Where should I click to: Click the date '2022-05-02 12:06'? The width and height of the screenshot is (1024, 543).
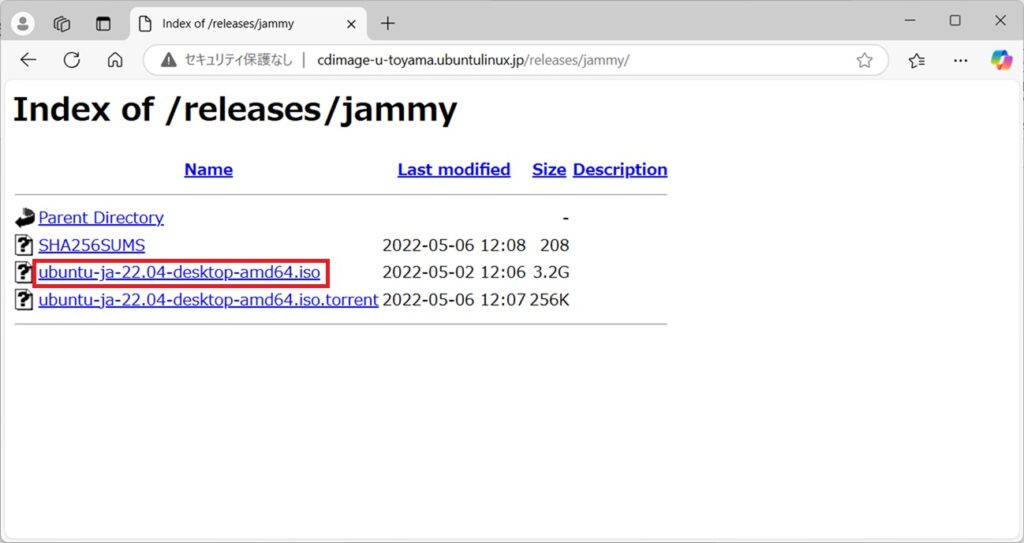tap(454, 272)
